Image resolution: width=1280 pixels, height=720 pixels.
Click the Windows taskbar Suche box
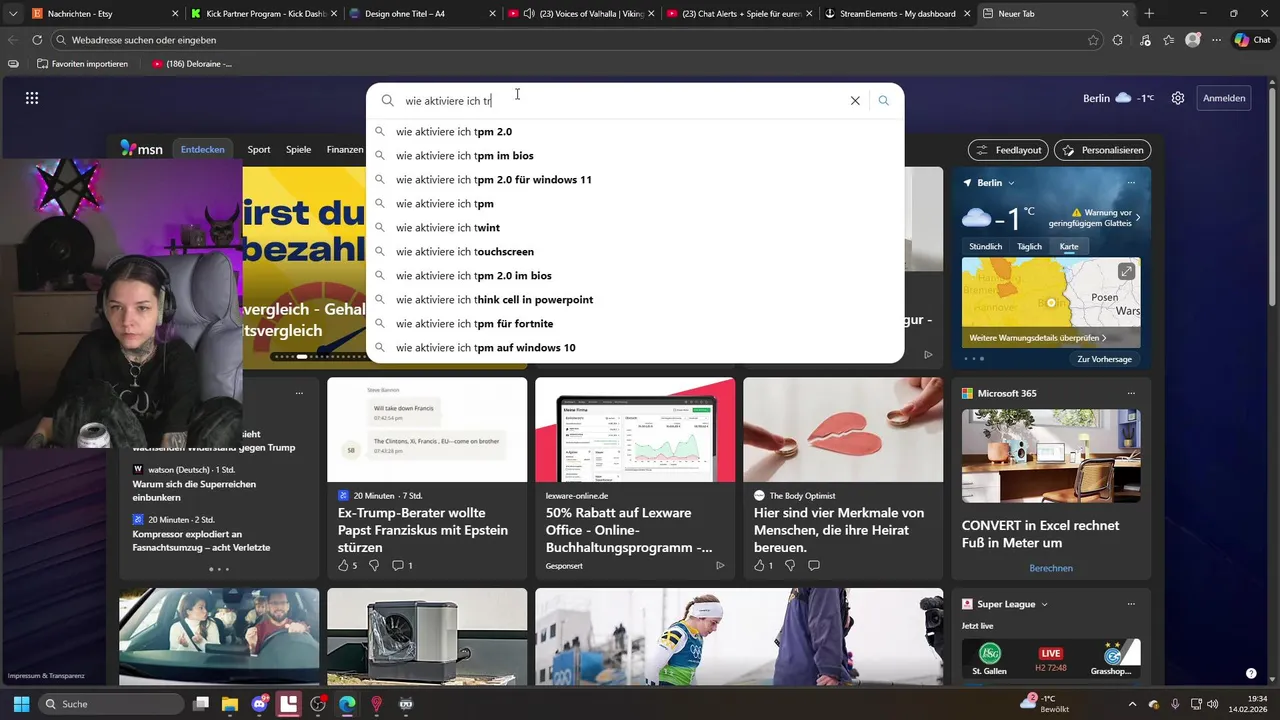tap(111, 704)
